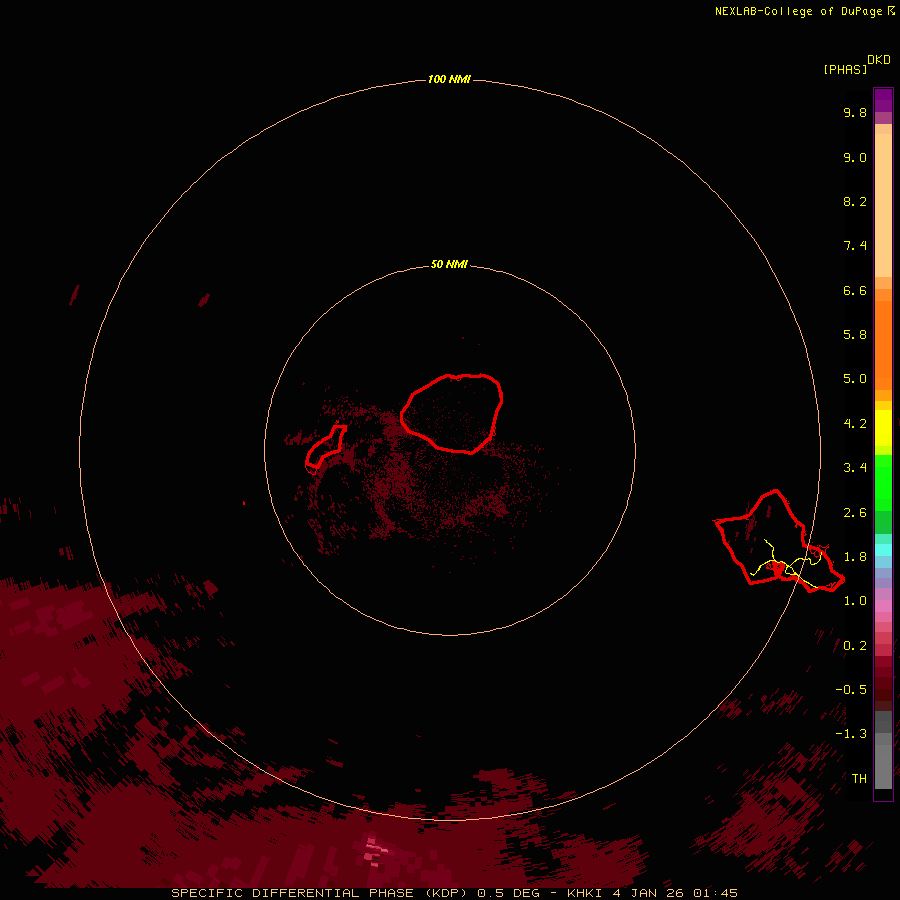Viewport: 900px width, 900px height.
Task: Click the 4.2 colorbar value label
Action: click(x=855, y=424)
